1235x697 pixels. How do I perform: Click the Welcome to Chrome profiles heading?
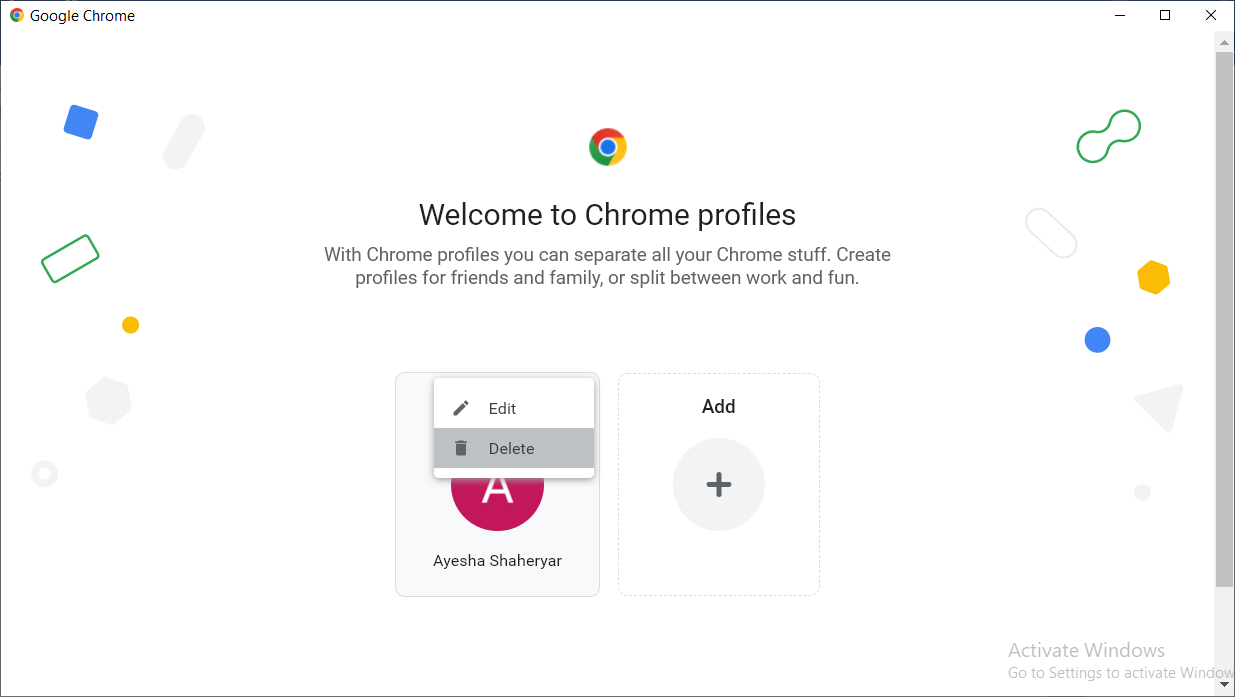(607, 215)
